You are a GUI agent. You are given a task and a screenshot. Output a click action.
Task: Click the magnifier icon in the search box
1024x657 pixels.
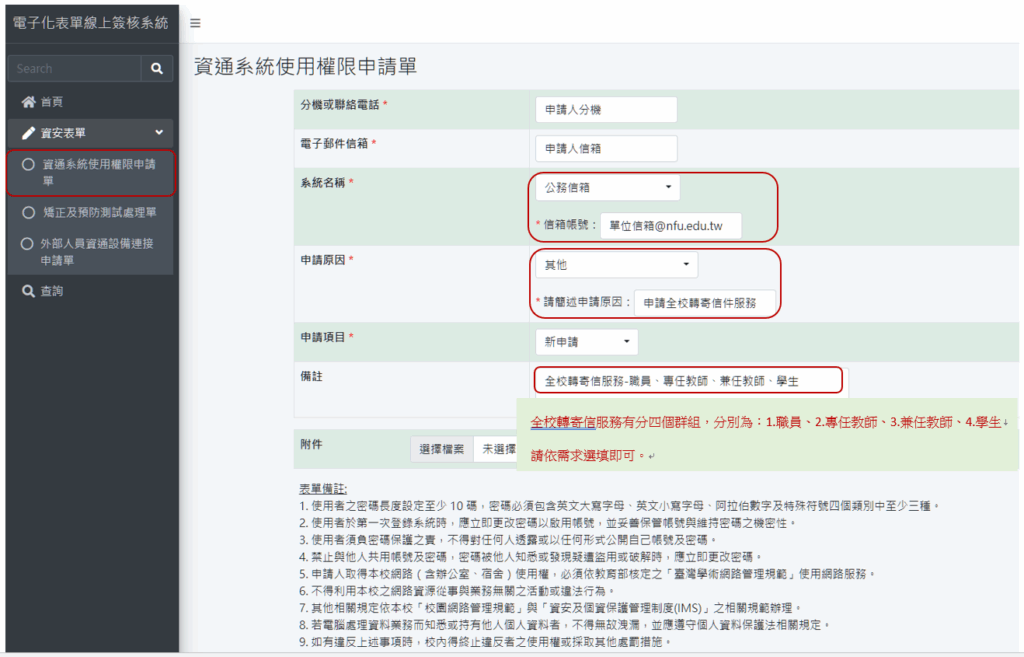156,68
